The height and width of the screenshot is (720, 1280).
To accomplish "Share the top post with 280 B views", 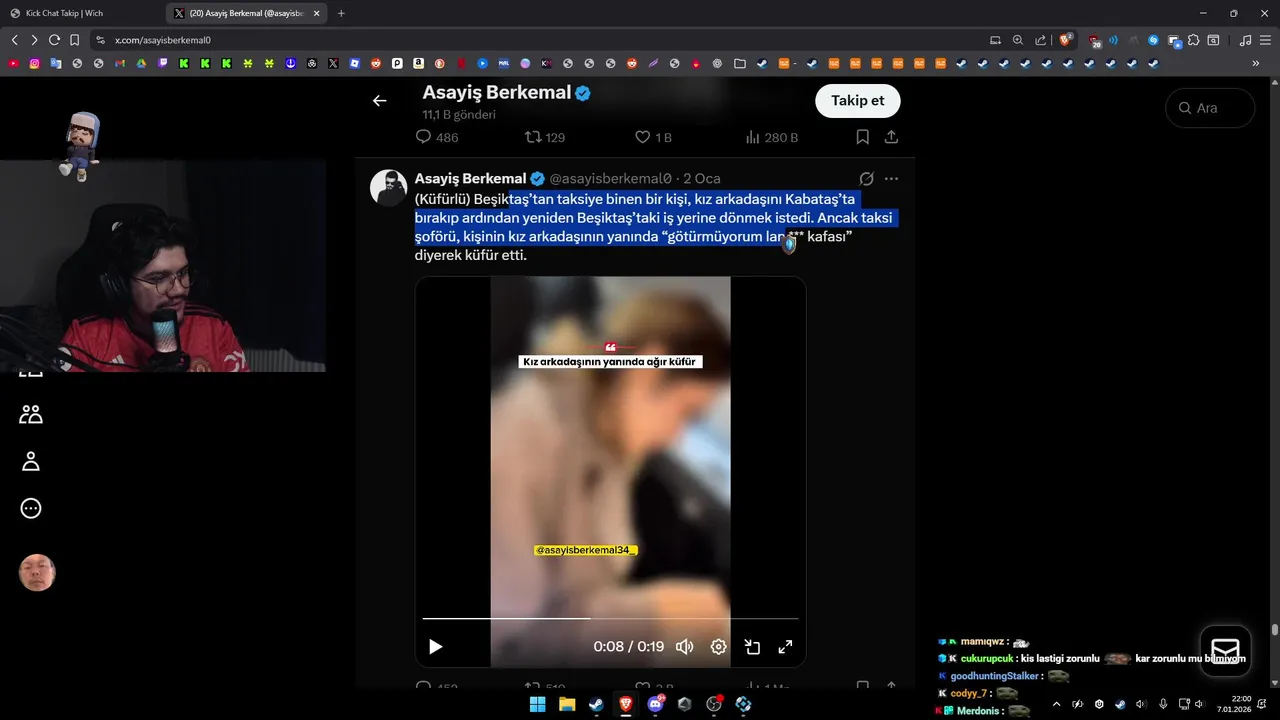I will click(x=891, y=137).
